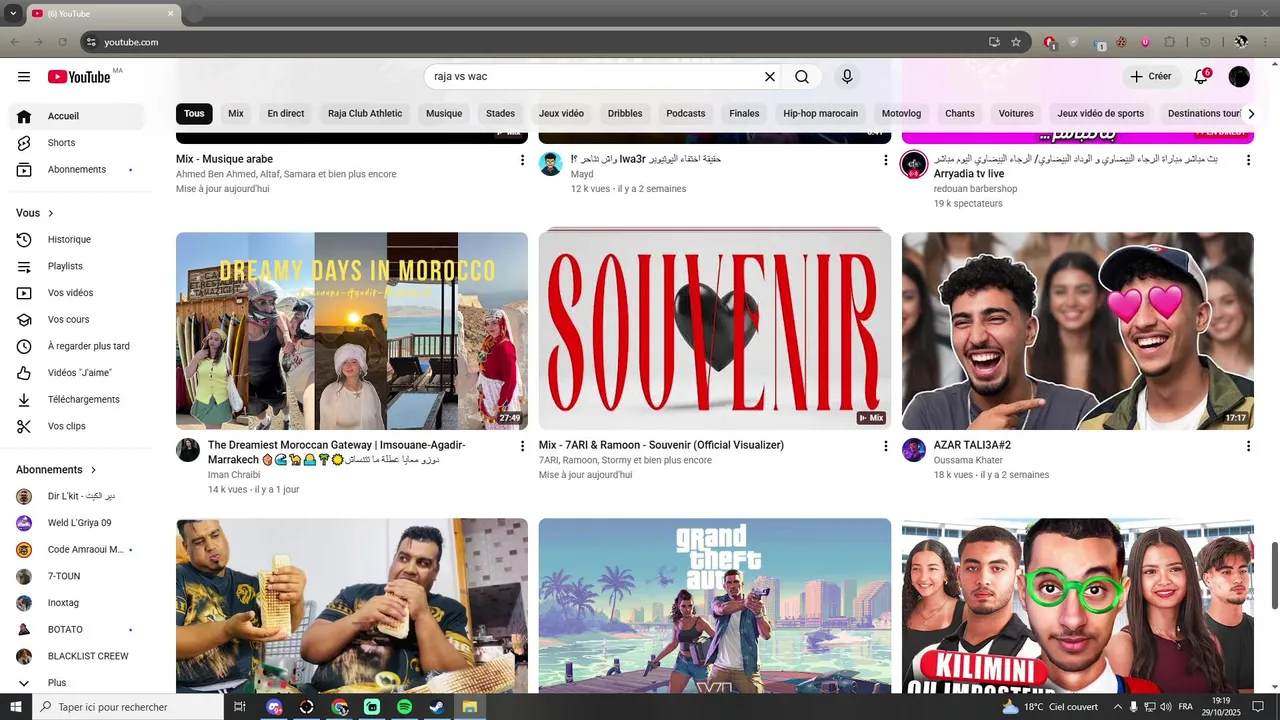Click the browser address bar

(540, 42)
